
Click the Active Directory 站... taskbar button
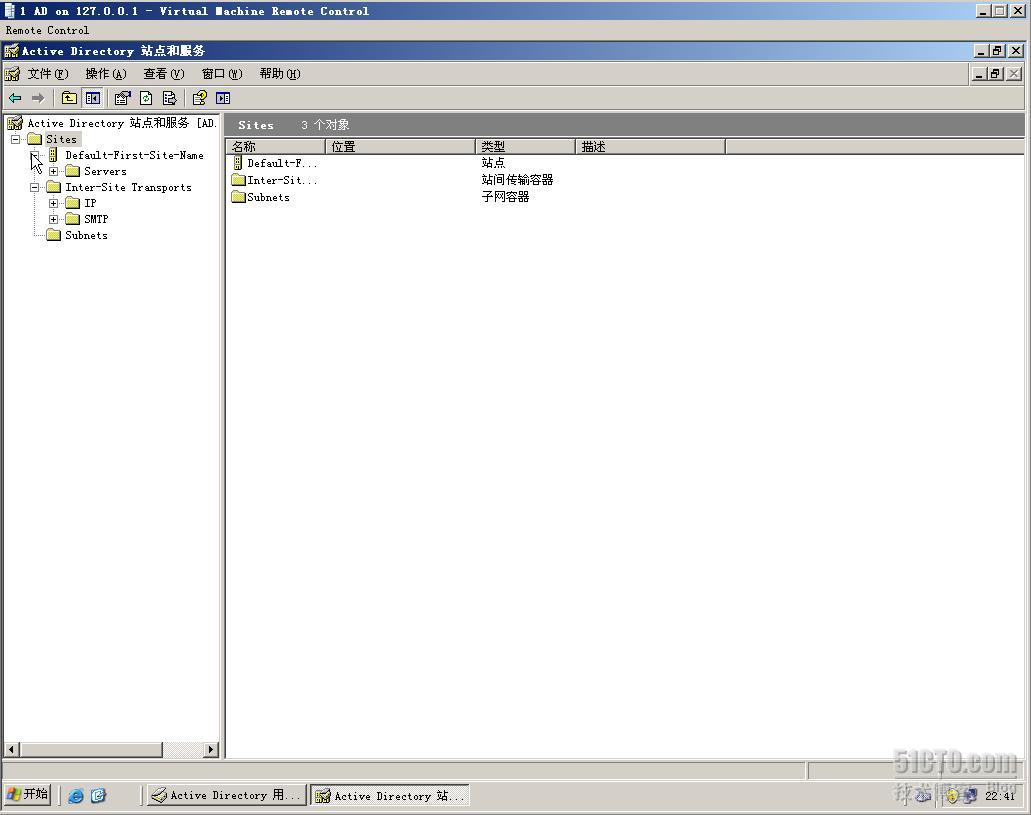pyautogui.click(x=390, y=795)
